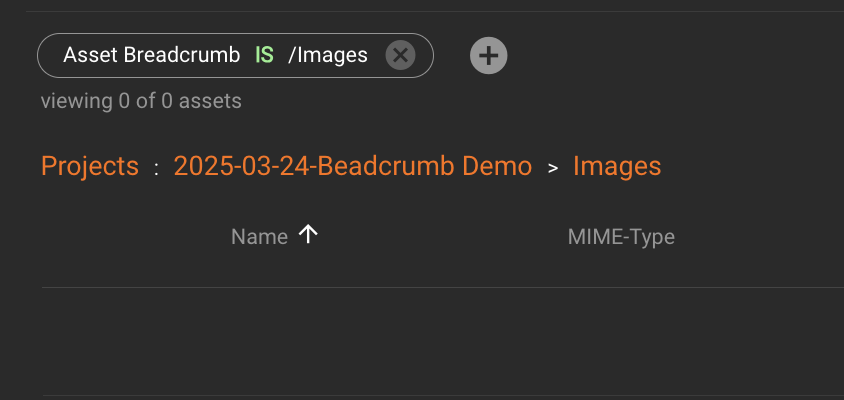
Task: Click the Asset Breadcrumb filter field label
Action: point(151,55)
